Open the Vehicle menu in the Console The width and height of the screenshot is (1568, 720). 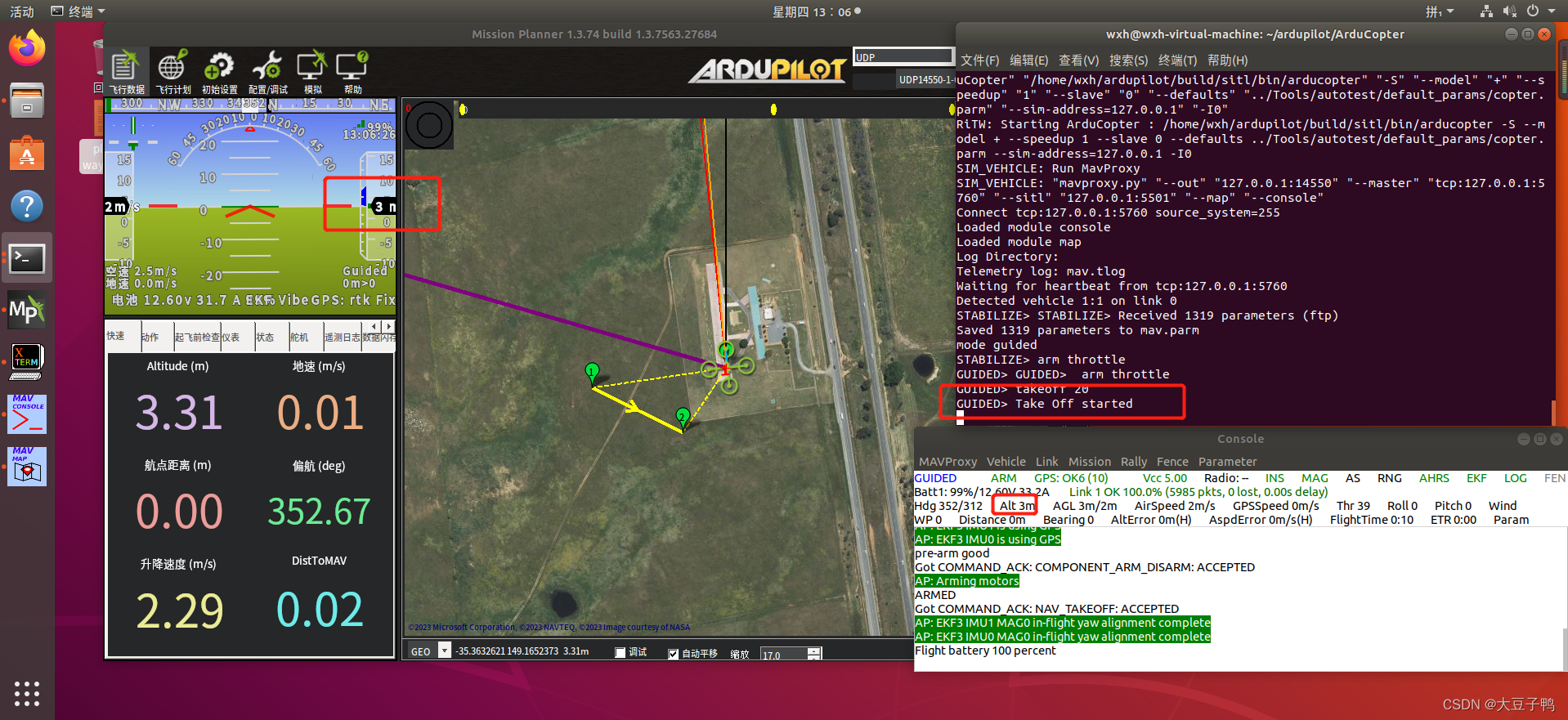click(x=1006, y=462)
